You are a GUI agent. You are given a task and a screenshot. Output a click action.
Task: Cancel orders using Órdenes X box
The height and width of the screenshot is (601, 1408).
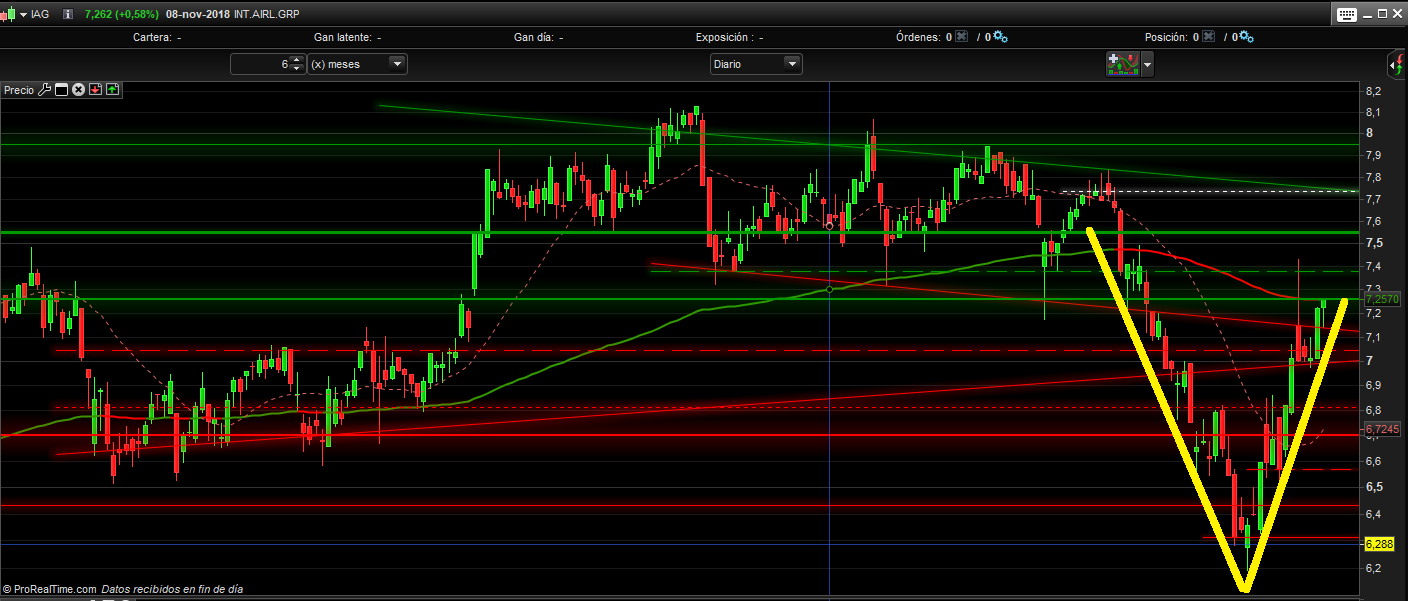962,37
